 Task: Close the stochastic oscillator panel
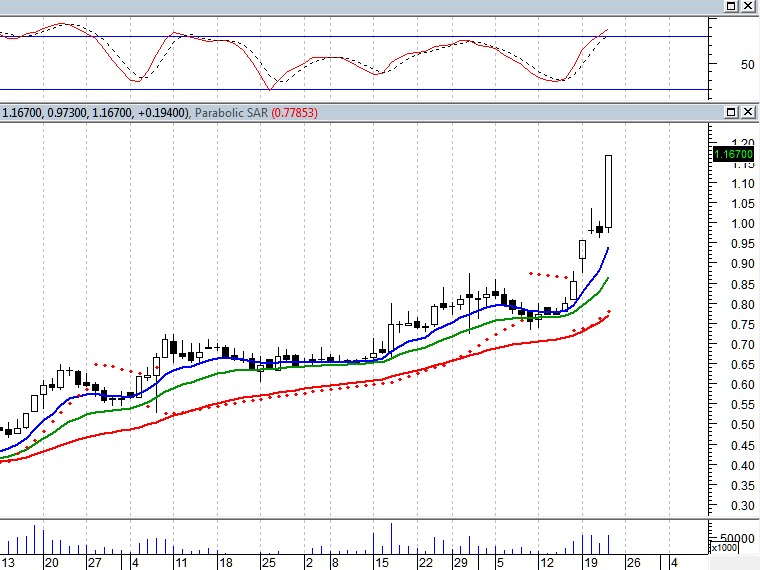(749, 6)
